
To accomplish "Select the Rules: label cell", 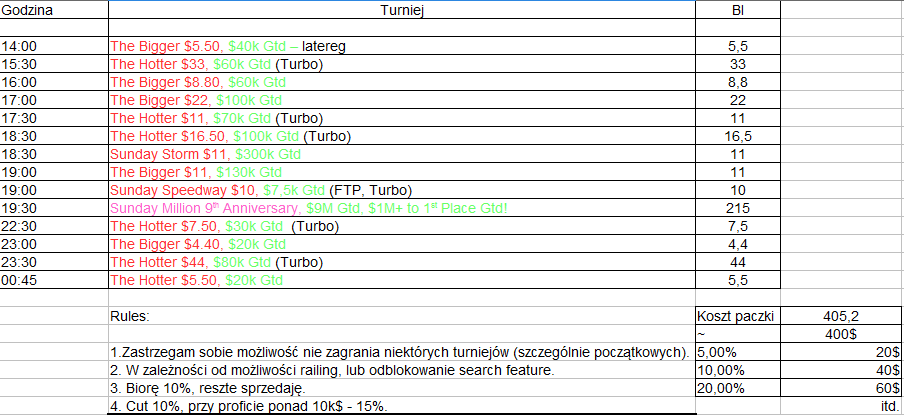I will tap(402, 316).
